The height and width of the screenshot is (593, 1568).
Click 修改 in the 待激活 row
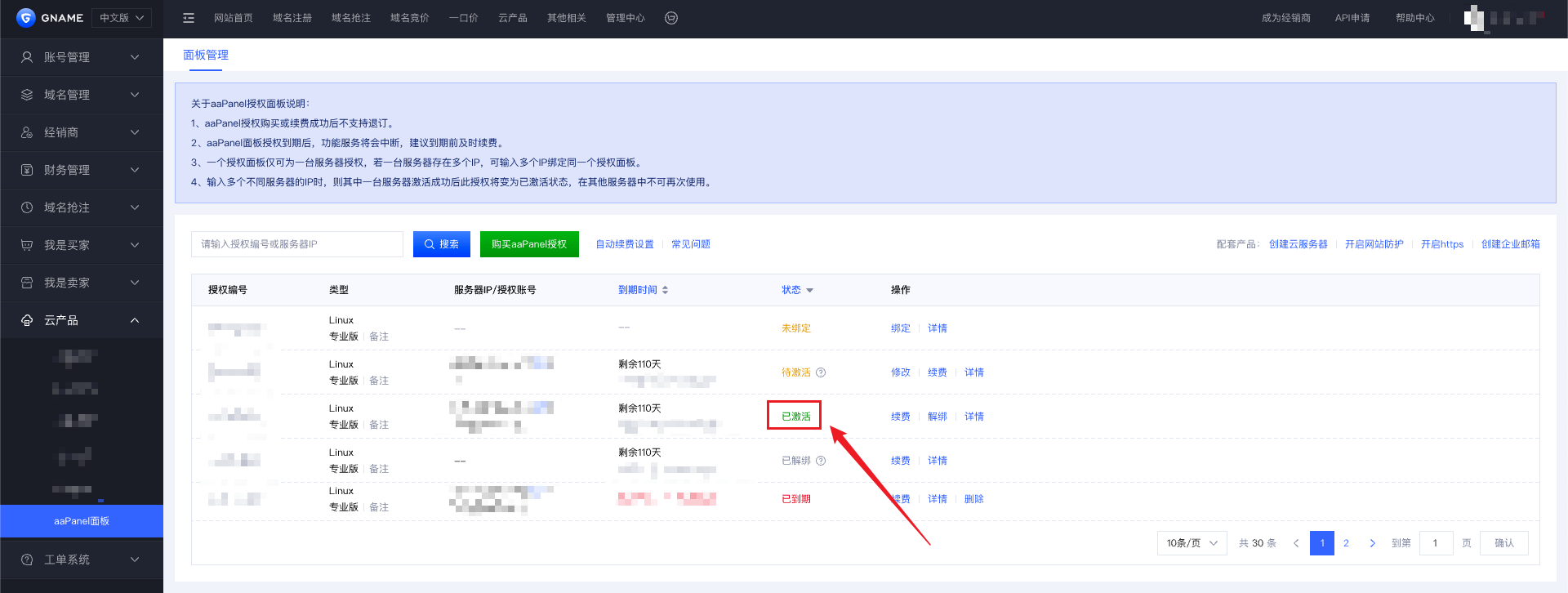[901, 372]
